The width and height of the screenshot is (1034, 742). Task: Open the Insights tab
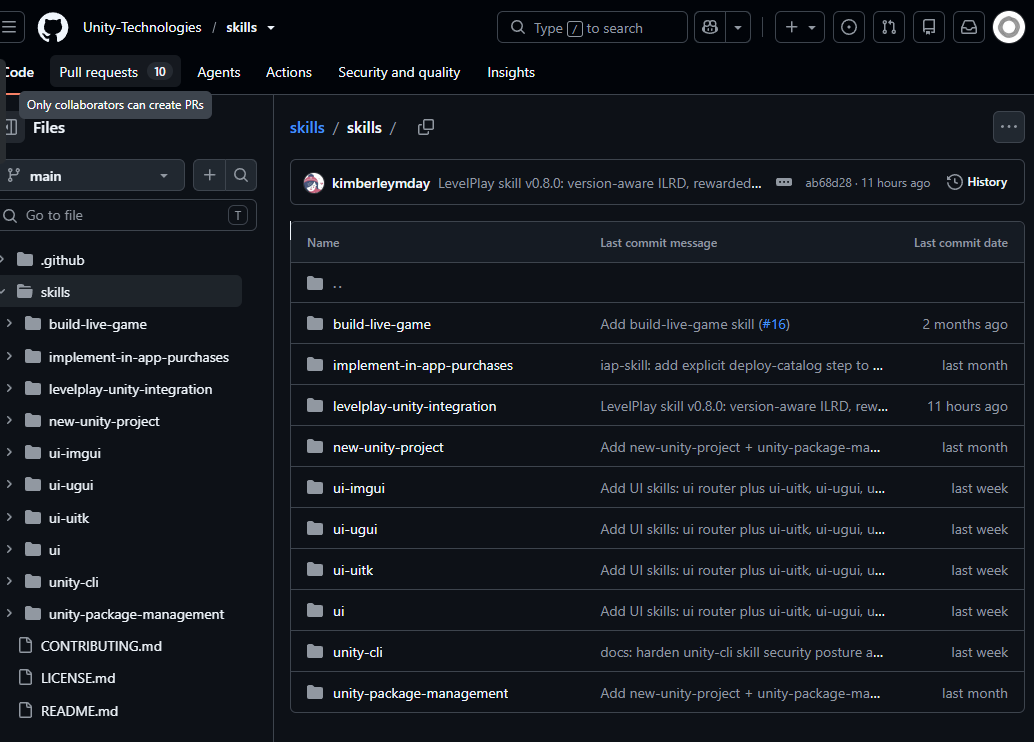click(x=511, y=72)
